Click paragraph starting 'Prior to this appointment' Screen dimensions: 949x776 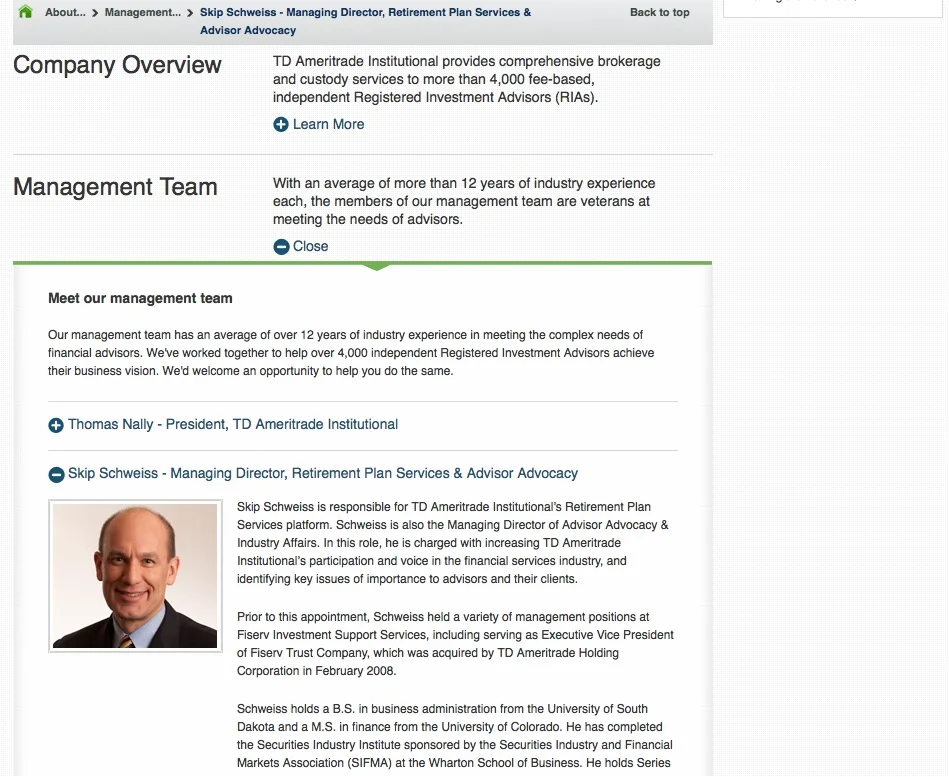tap(455, 643)
